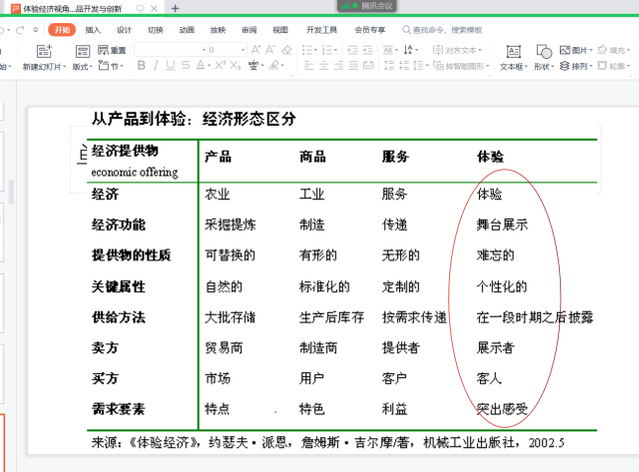This screenshot has width=639, height=472.
Task: Open the Shapes (形状) gallery
Action: pos(542,51)
